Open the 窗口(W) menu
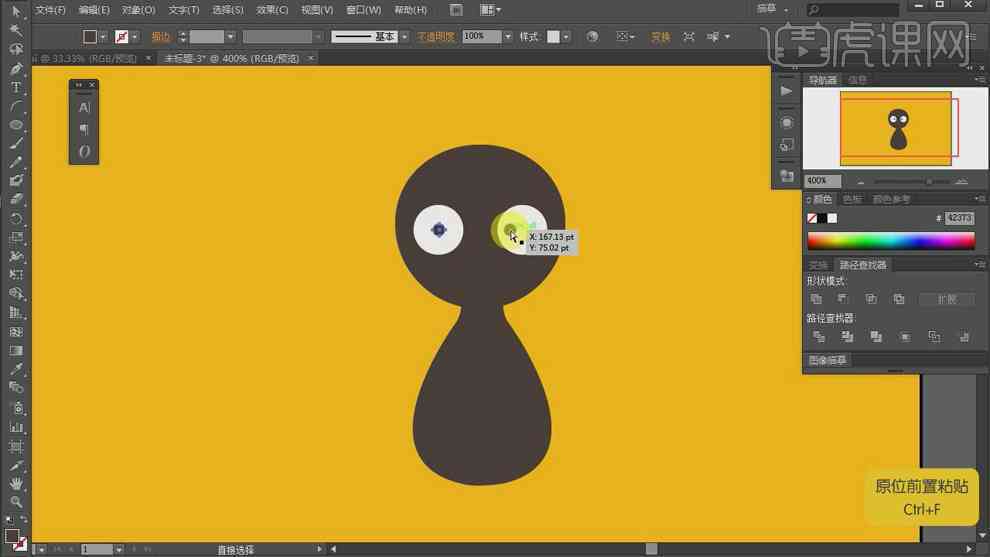 [364, 10]
